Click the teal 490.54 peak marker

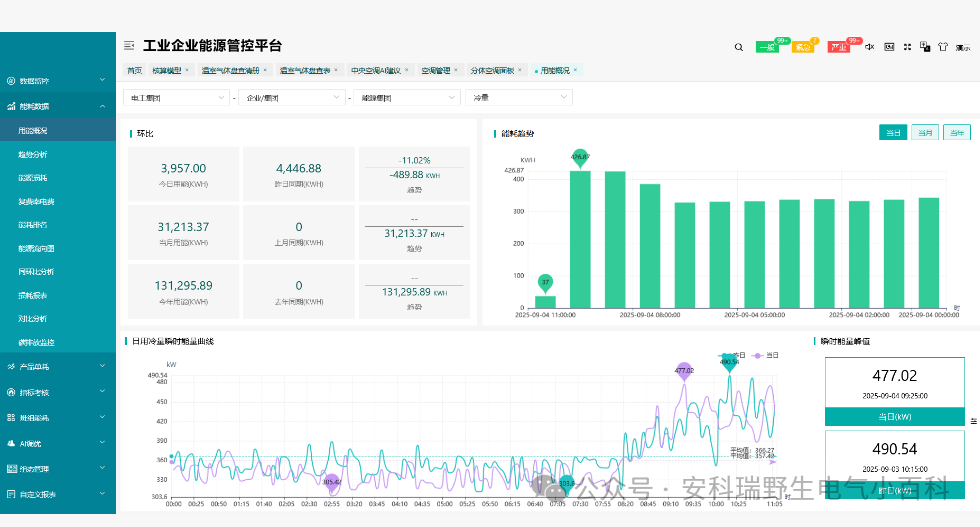[729, 363]
